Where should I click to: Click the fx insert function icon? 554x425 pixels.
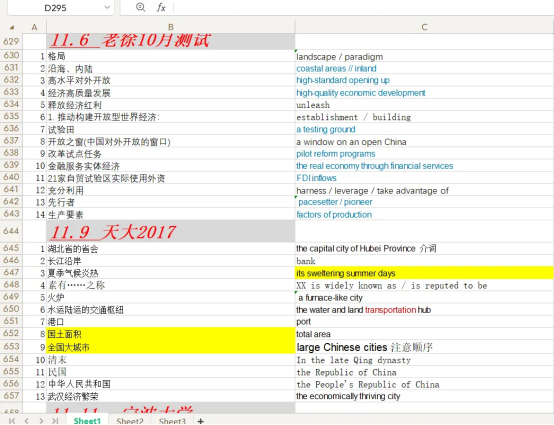point(161,7)
